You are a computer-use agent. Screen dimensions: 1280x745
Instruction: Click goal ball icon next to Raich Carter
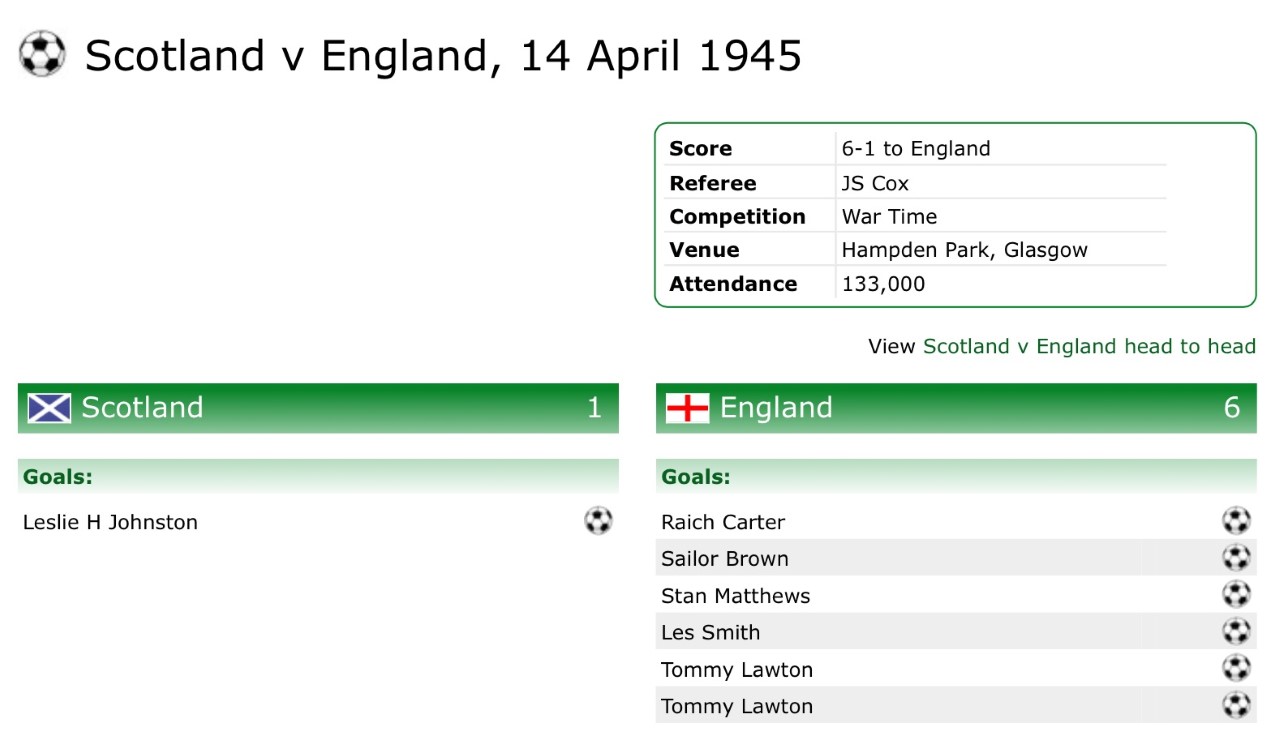[1236, 521]
